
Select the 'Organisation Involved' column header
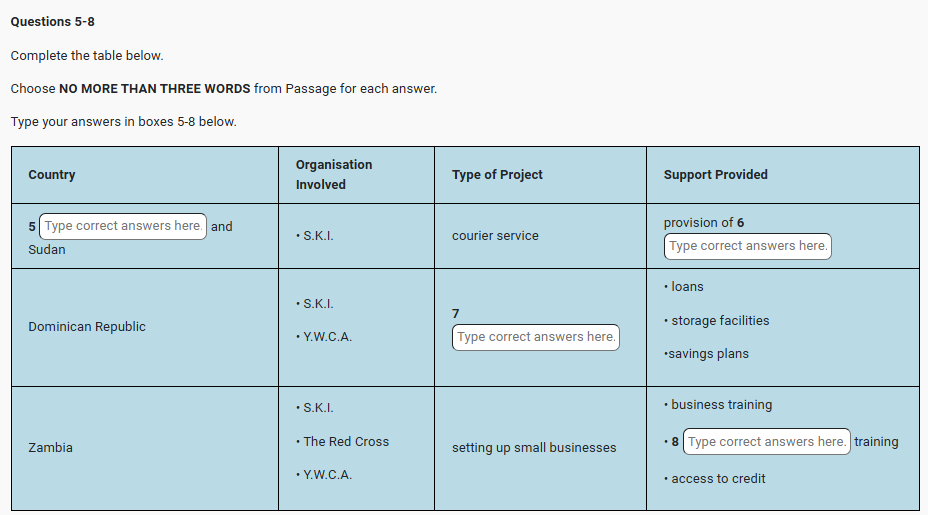point(334,175)
